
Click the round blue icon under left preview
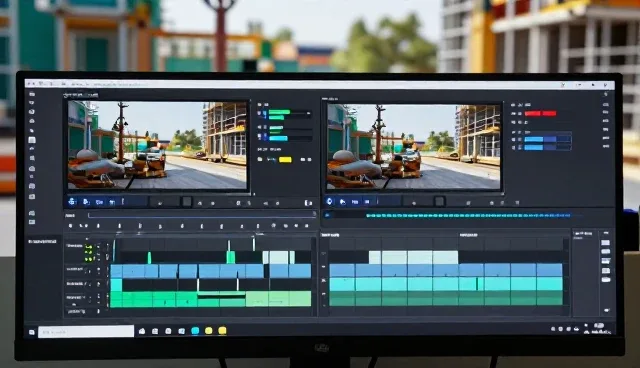(72, 201)
